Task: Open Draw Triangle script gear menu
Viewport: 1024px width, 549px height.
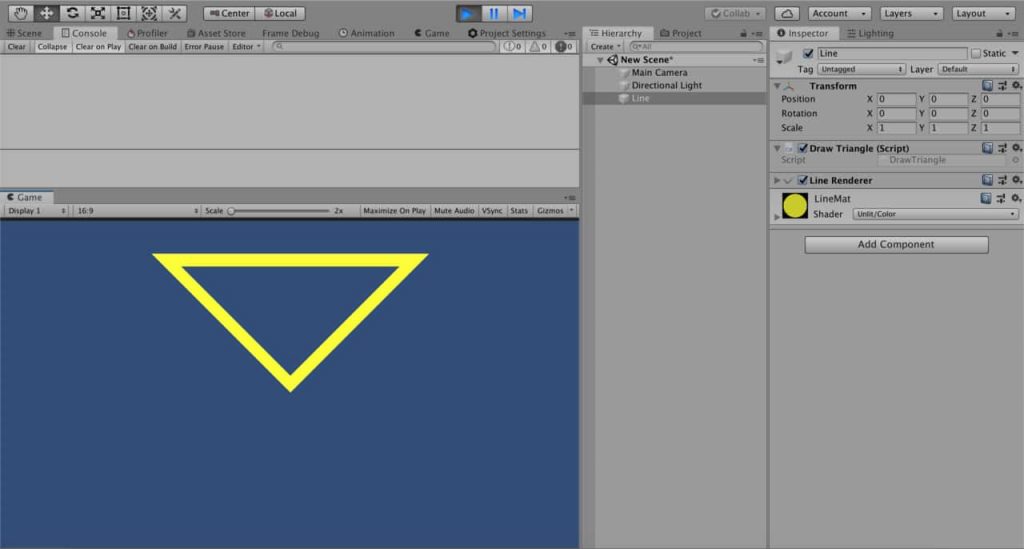Action: (1016, 148)
